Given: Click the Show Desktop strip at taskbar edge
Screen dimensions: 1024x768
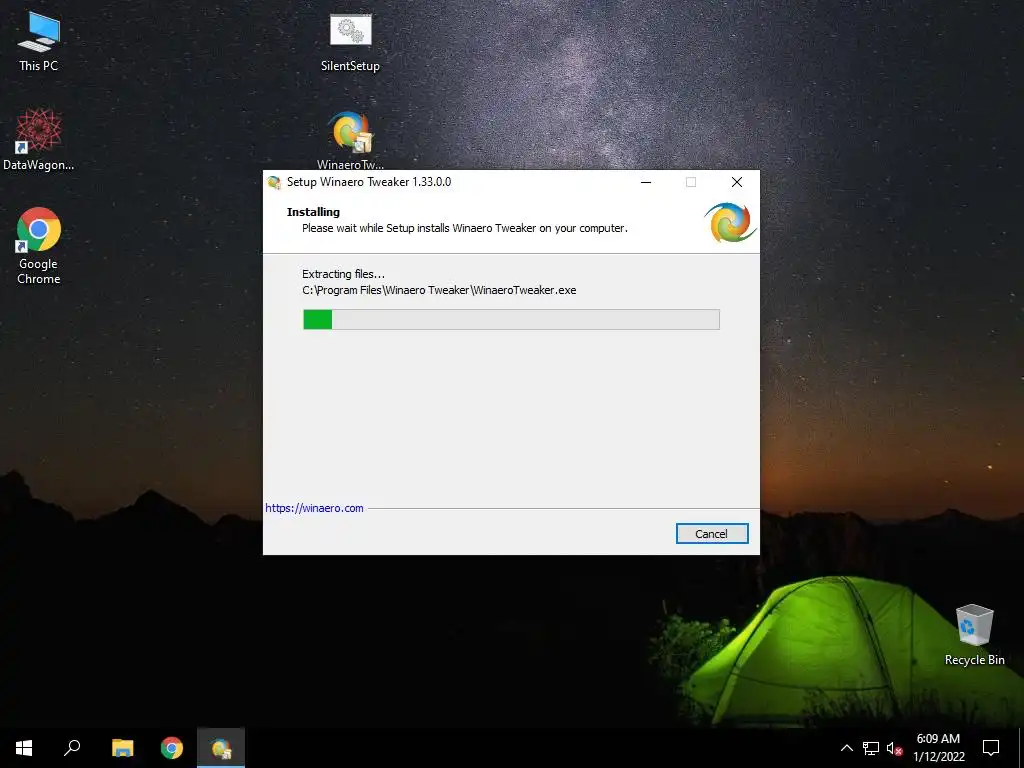Looking at the screenshot, I should click(1021, 748).
